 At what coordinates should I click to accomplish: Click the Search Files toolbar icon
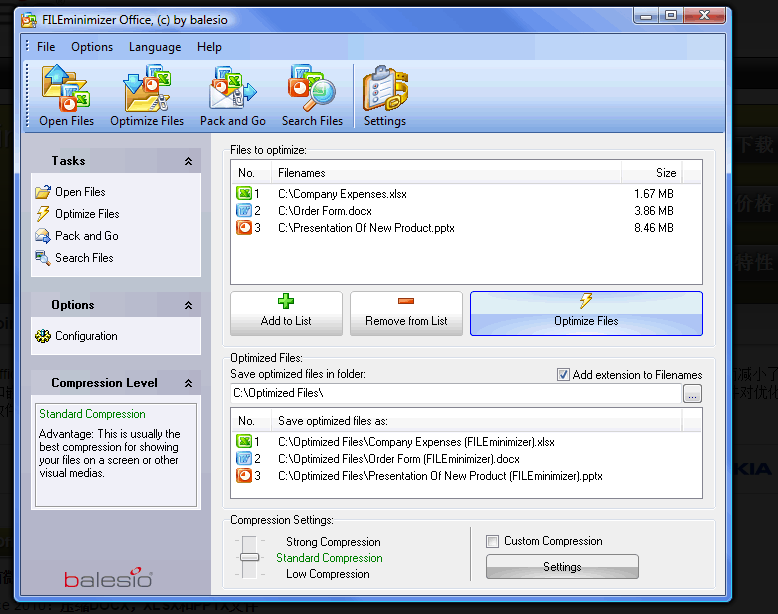312,88
